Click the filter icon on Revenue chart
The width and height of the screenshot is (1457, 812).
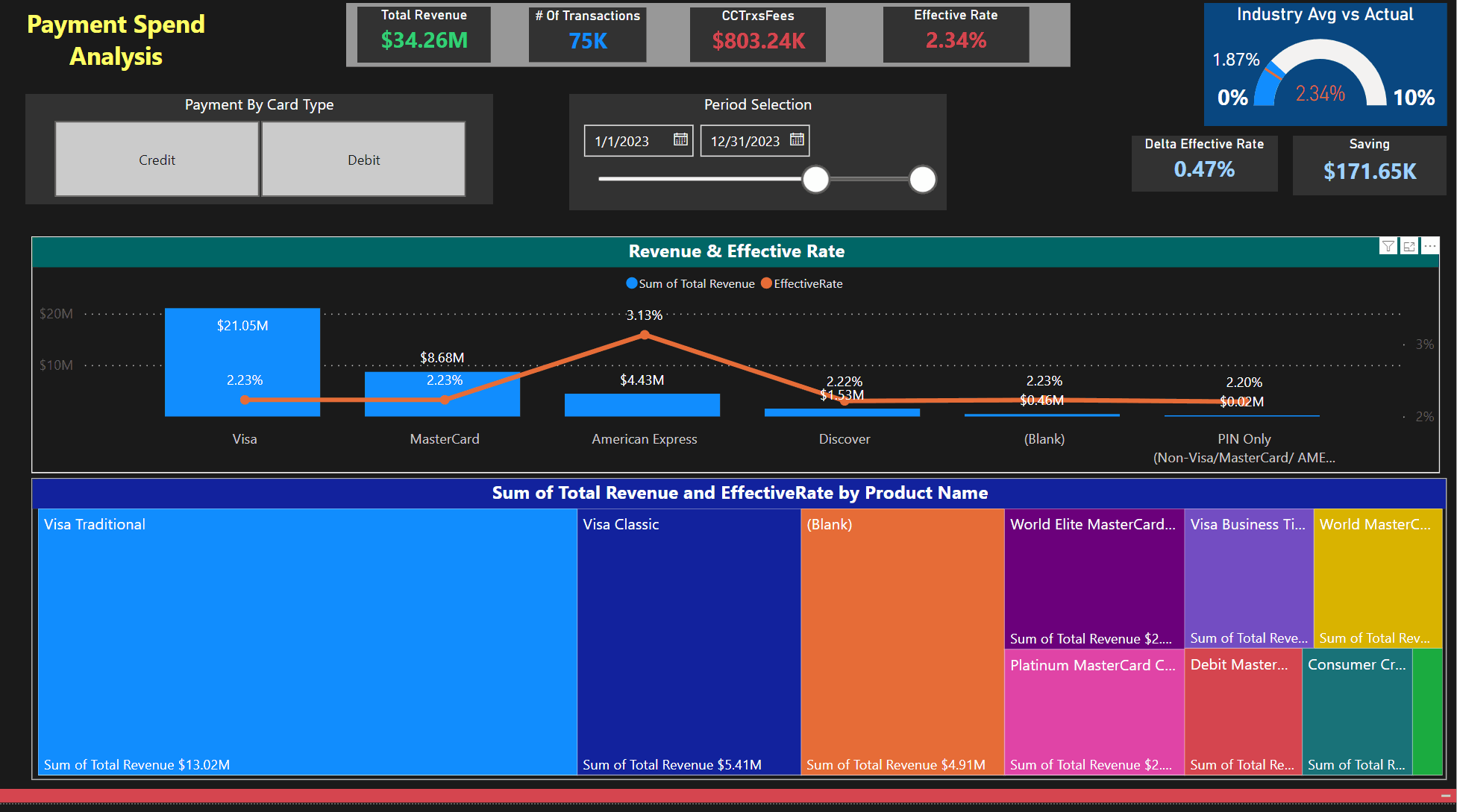click(x=1388, y=246)
